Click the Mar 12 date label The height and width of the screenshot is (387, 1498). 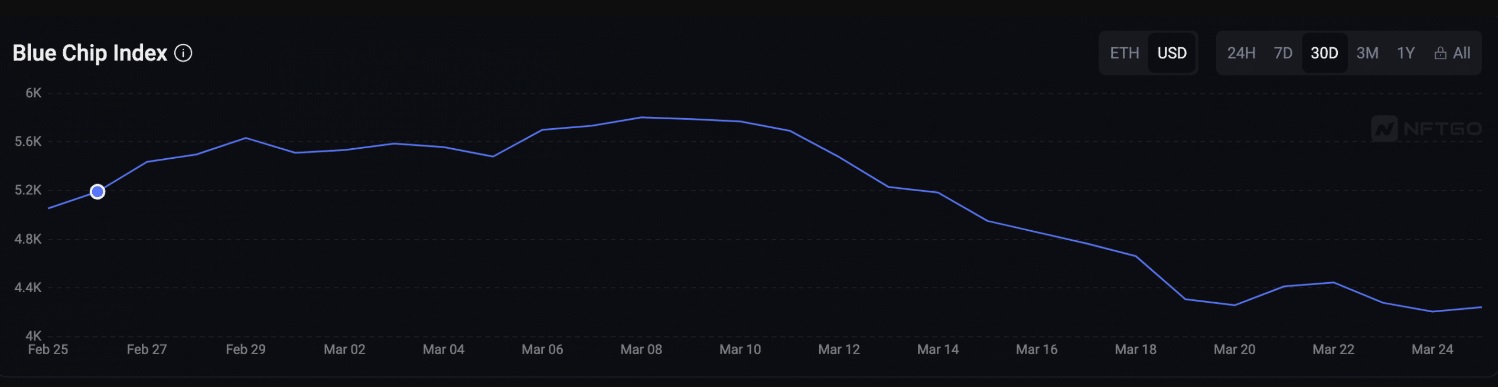tap(839, 349)
